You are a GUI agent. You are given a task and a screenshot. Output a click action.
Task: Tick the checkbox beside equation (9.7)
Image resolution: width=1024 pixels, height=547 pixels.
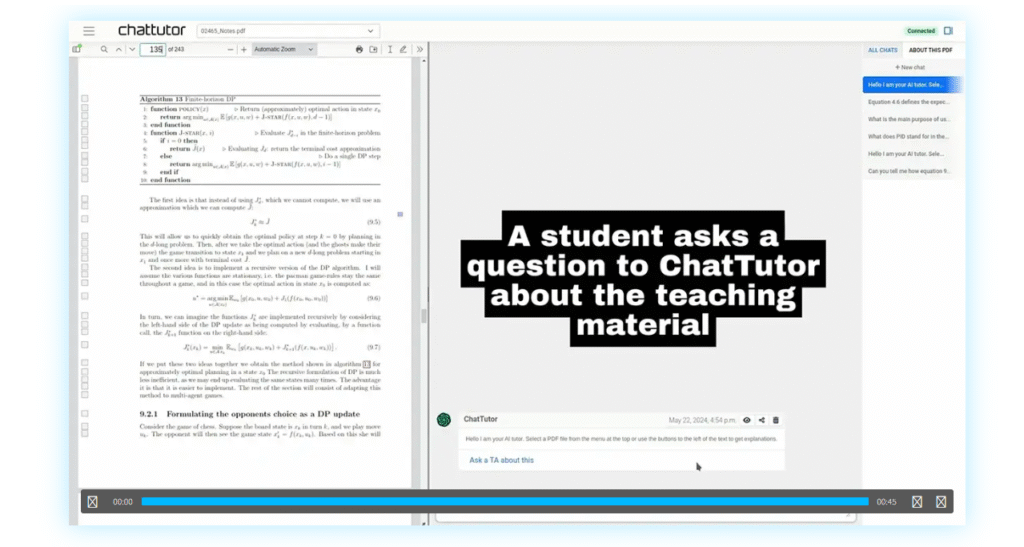click(85, 345)
